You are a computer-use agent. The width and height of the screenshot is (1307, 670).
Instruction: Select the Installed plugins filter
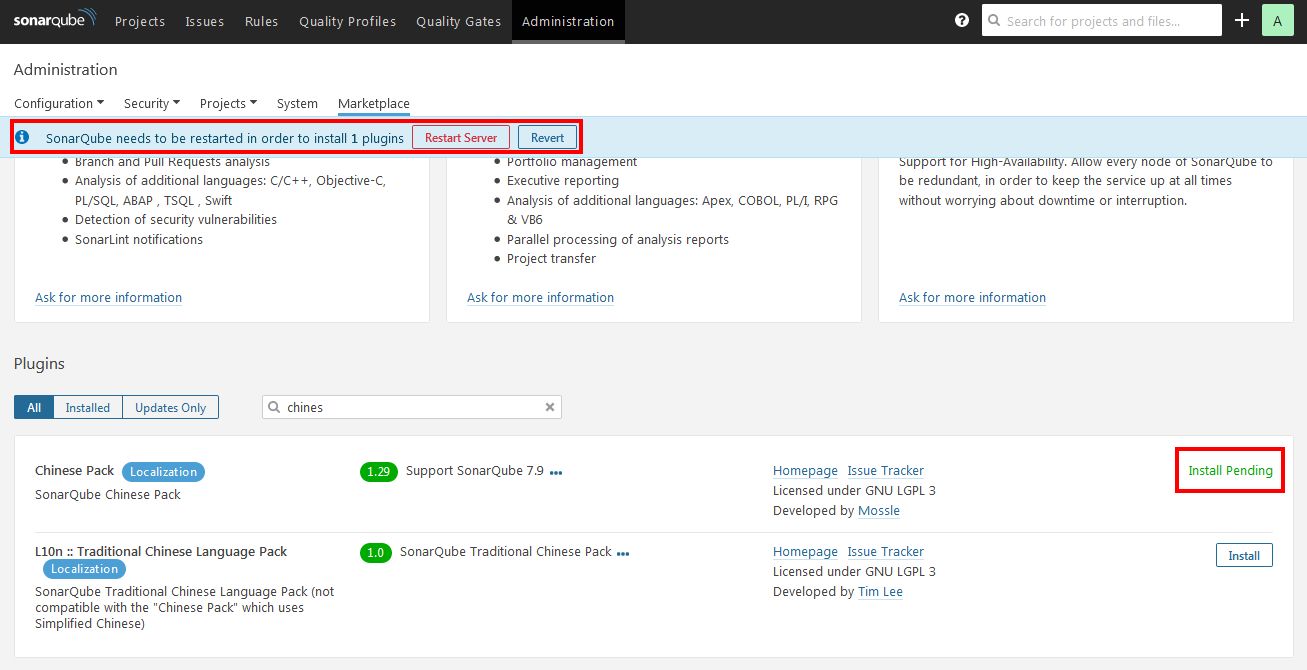click(88, 407)
